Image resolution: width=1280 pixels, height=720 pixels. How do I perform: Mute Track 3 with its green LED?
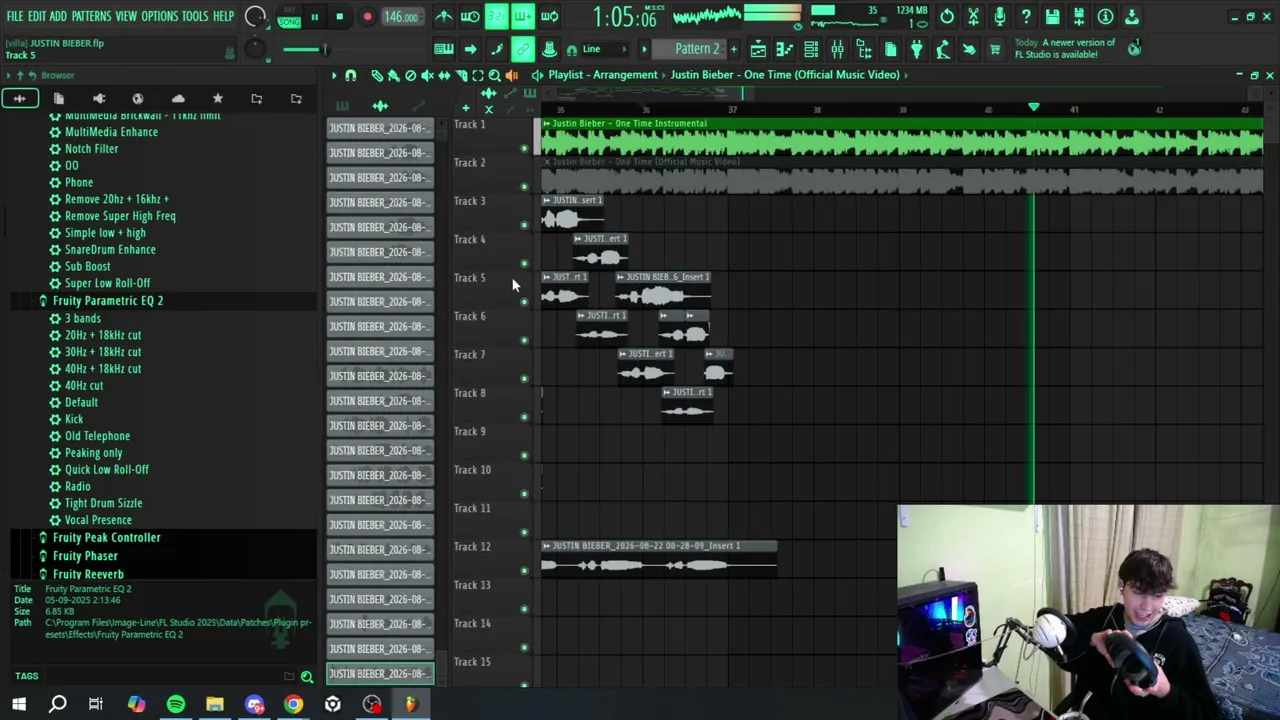point(524,225)
